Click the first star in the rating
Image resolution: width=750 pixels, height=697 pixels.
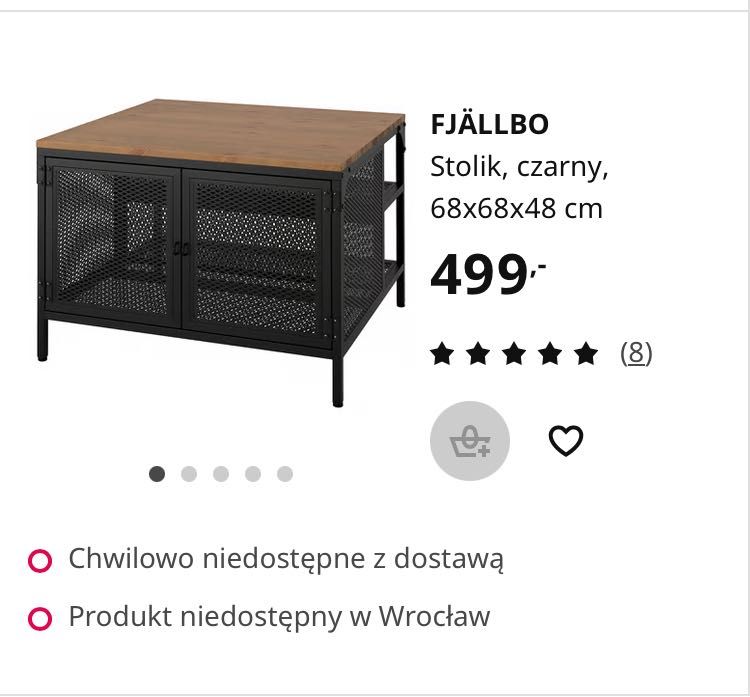point(441,353)
